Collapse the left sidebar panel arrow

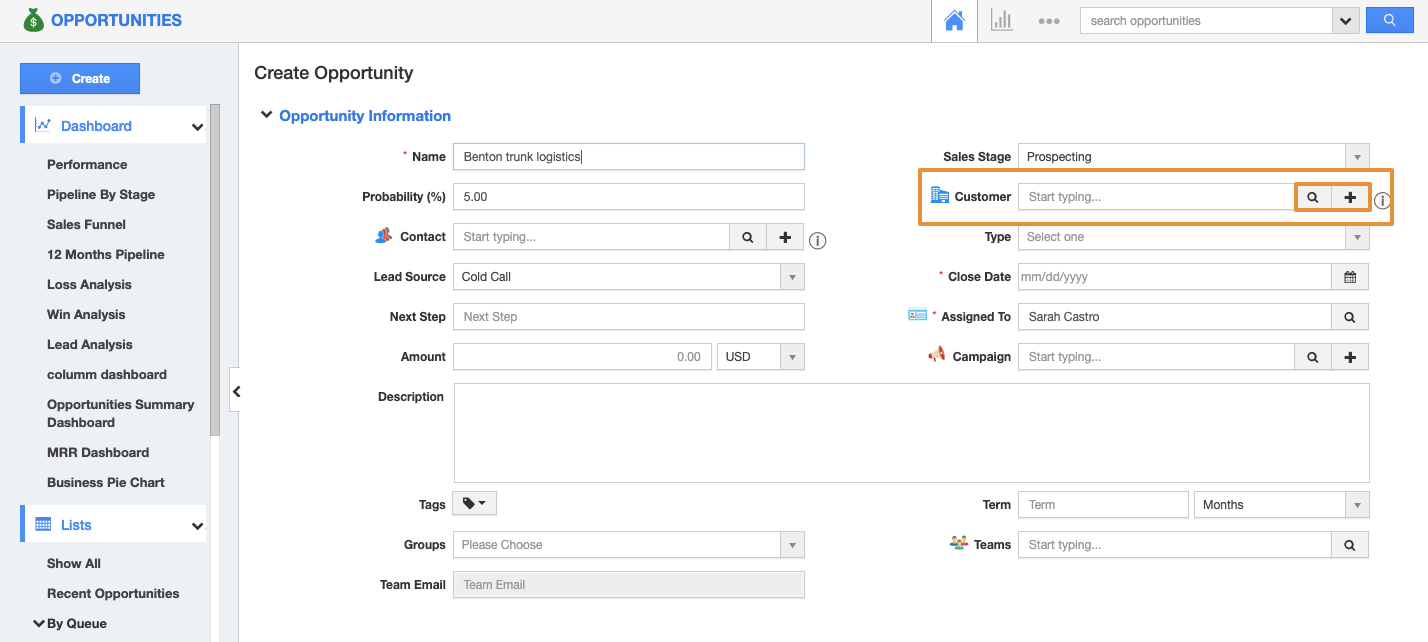236,392
